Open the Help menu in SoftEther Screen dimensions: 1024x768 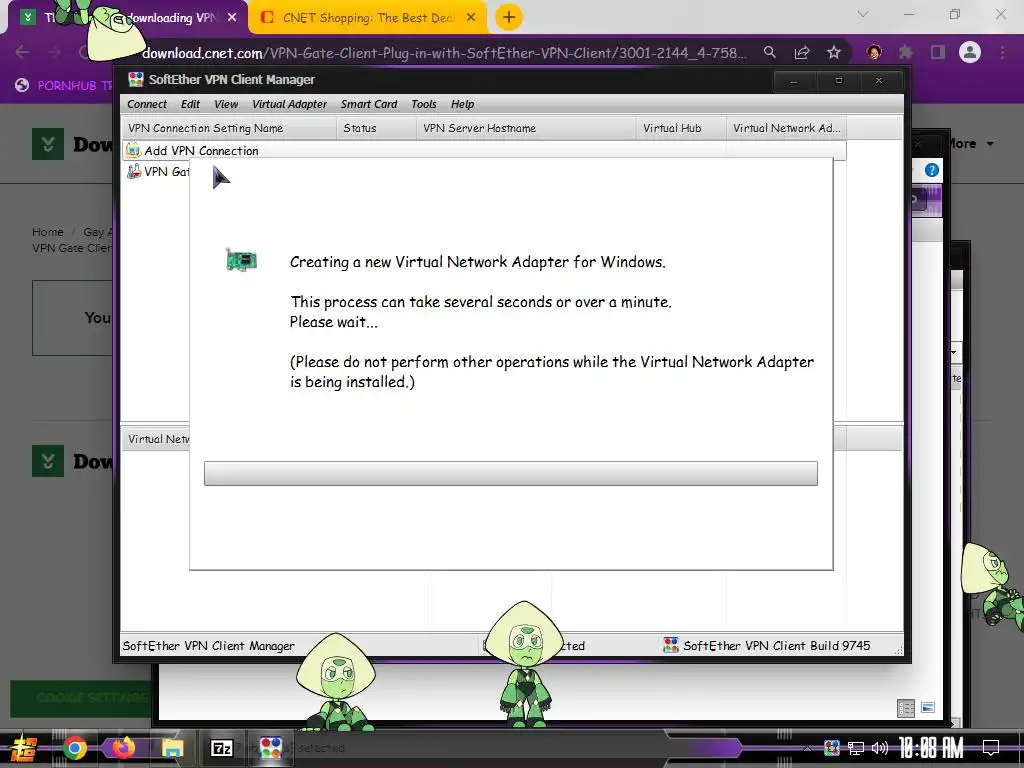pos(462,104)
